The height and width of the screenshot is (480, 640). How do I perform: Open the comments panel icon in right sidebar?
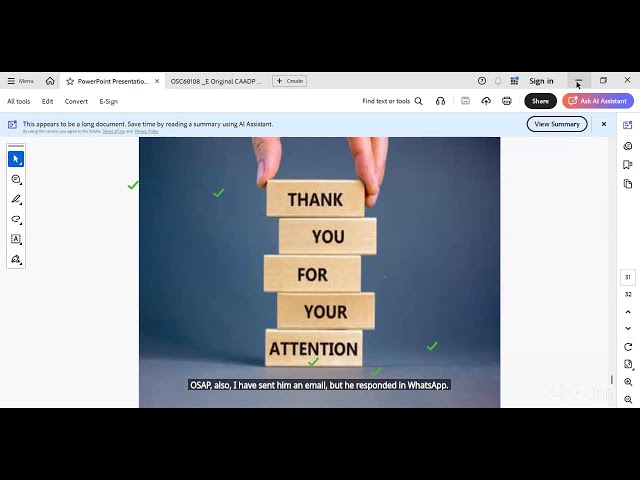[x=628, y=146]
